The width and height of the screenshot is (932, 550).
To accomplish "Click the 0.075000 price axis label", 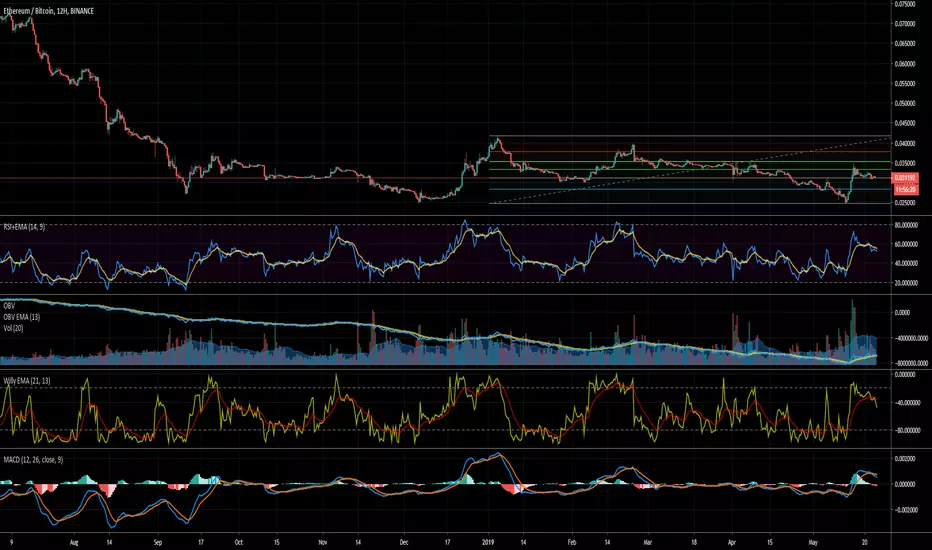I will 904,4.
